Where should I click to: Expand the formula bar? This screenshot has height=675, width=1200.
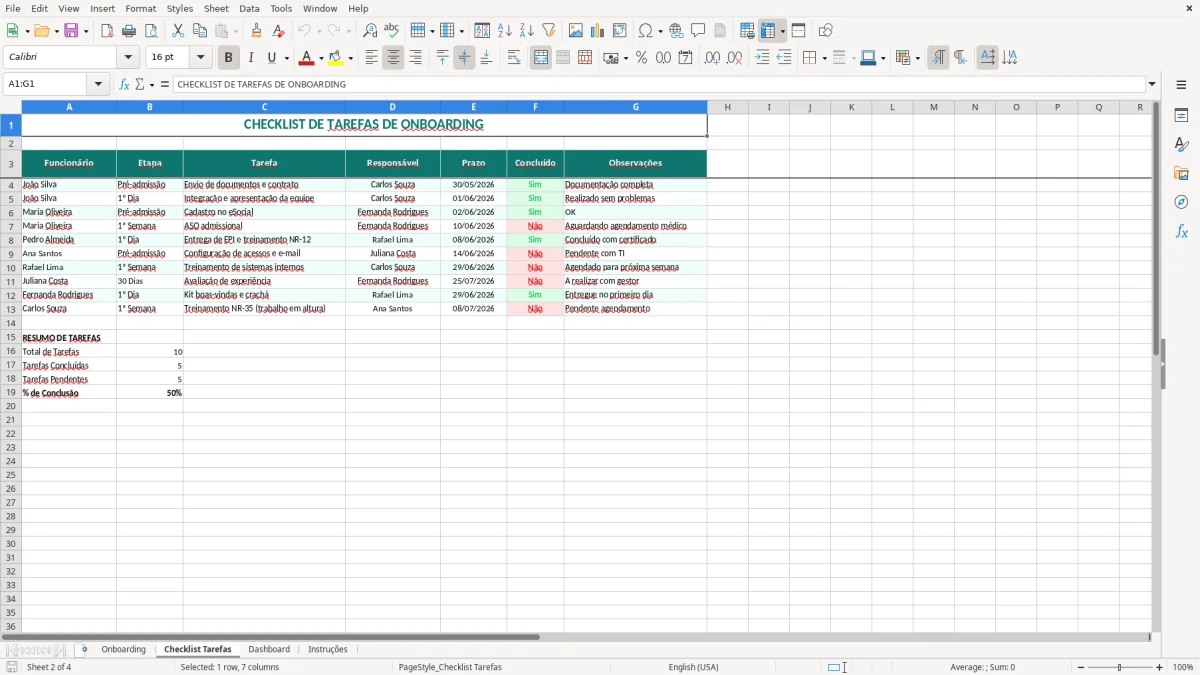(1152, 85)
